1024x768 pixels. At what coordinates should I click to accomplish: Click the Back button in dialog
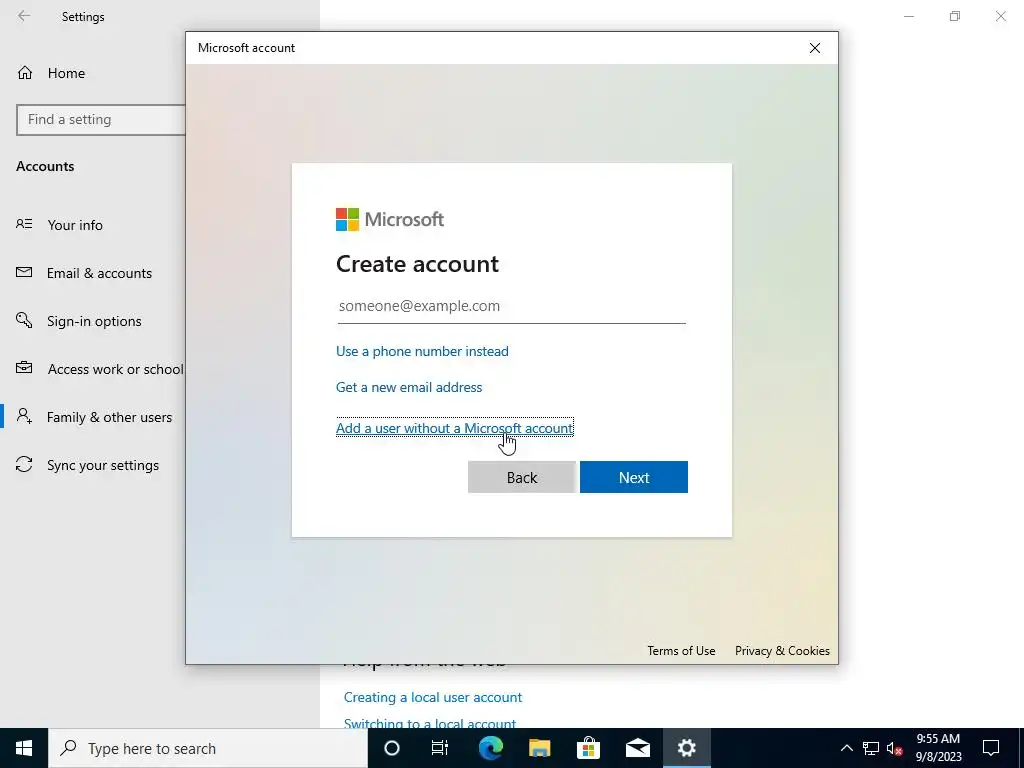[522, 477]
